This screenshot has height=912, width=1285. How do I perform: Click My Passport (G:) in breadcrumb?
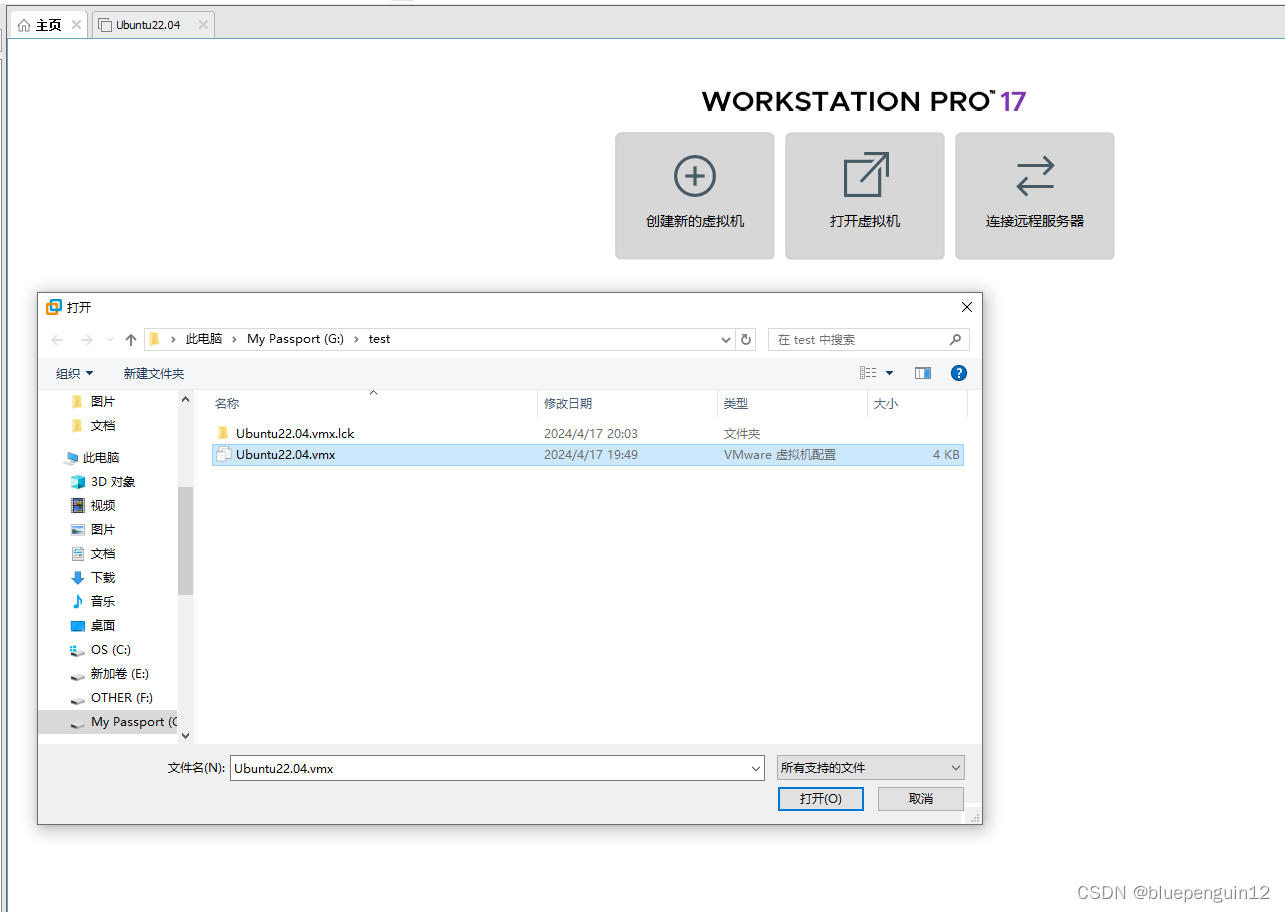click(295, 339)
